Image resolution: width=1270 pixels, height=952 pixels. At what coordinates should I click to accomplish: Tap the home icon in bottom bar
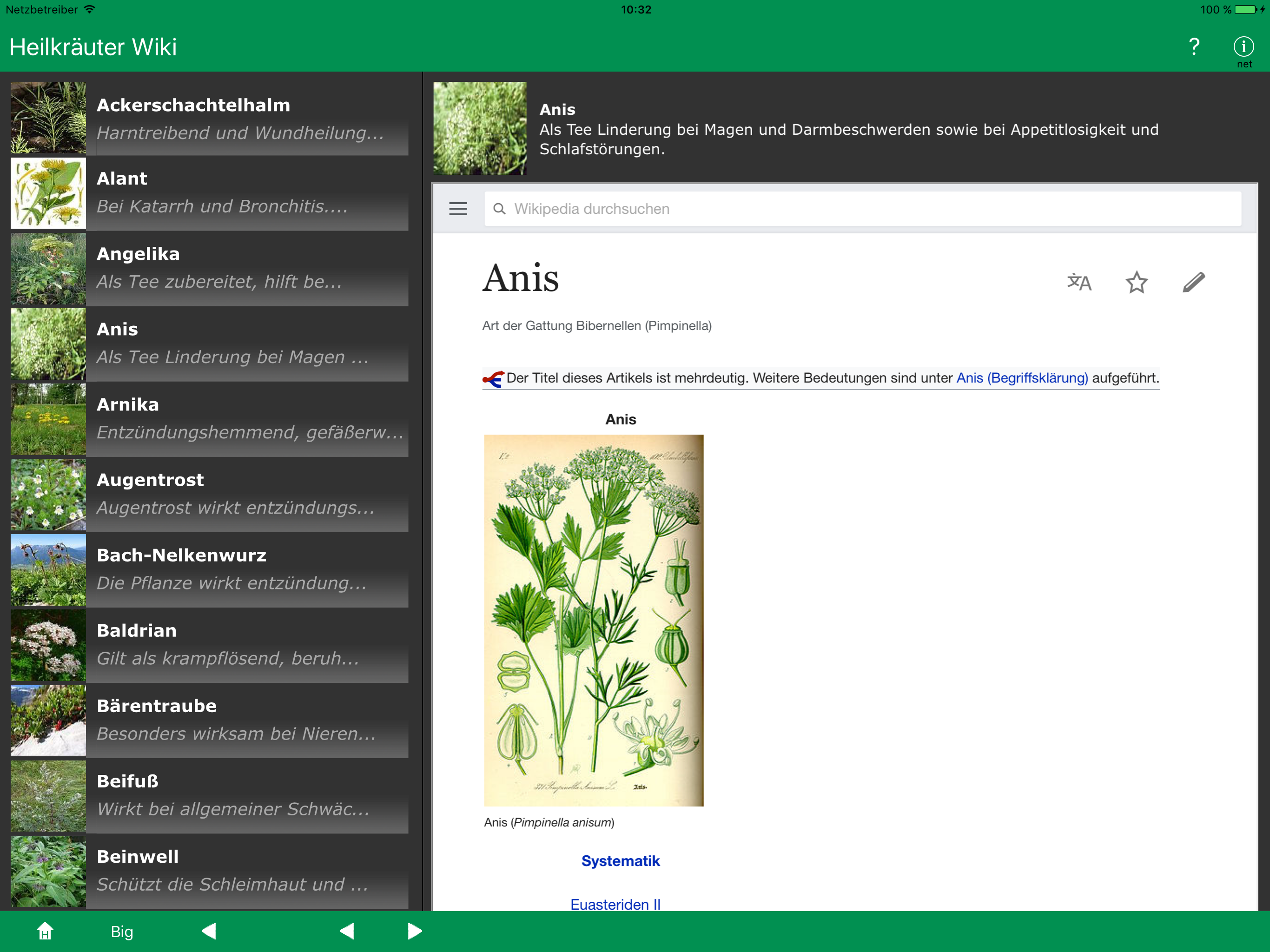[45, 931]
